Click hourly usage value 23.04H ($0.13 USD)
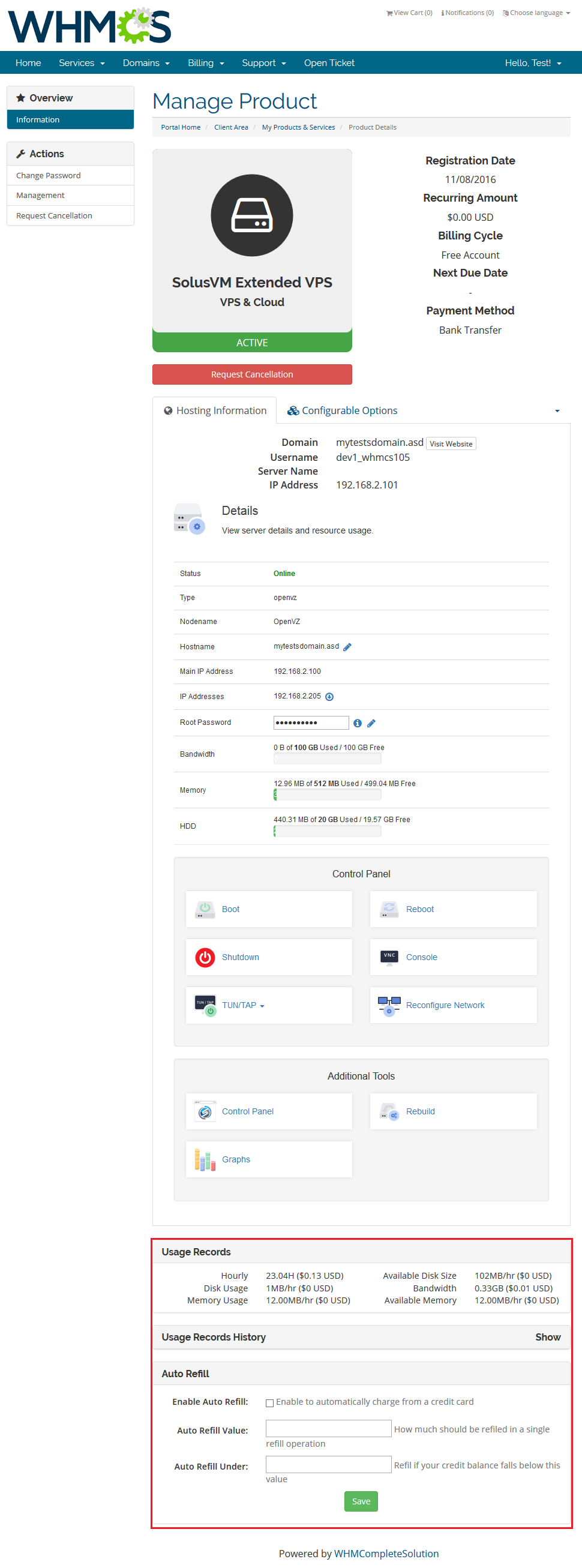 [304, 1275]
